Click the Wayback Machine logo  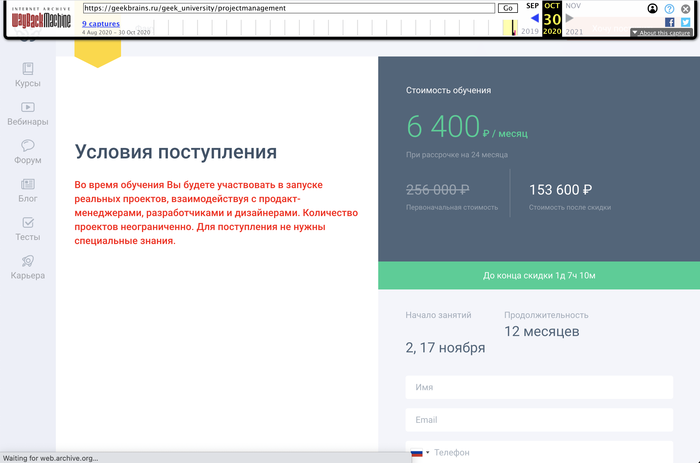click(42, 19)
